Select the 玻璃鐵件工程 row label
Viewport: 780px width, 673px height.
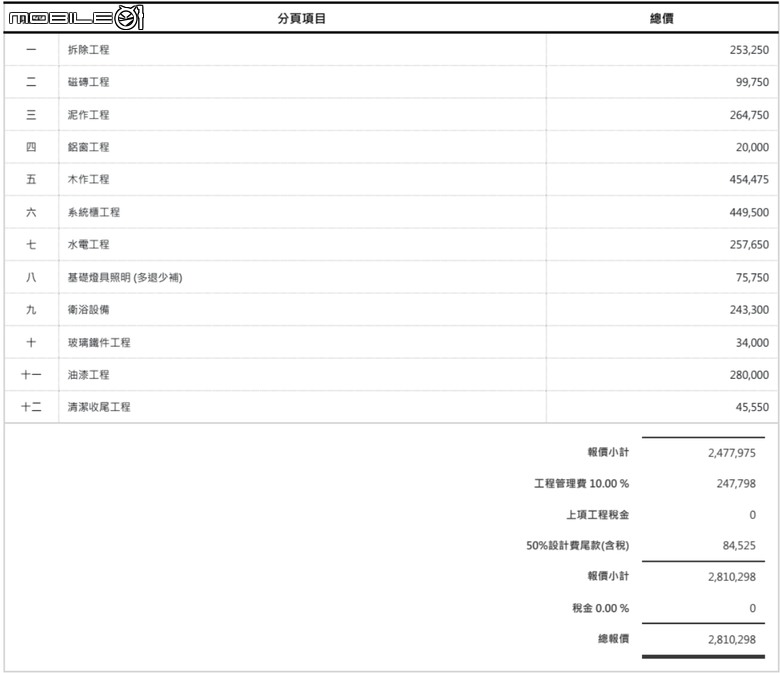[99, 343]
